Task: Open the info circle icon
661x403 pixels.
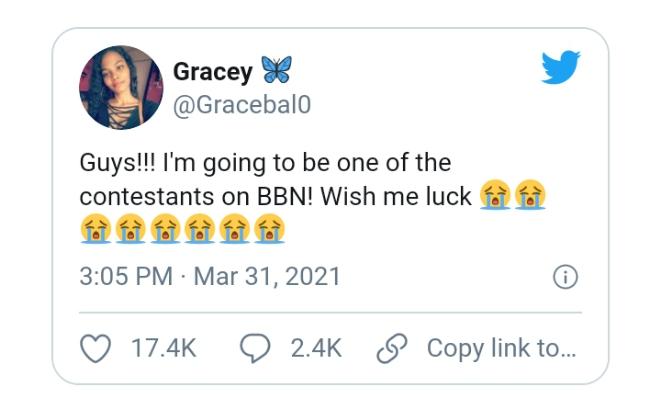Action: 565,277
